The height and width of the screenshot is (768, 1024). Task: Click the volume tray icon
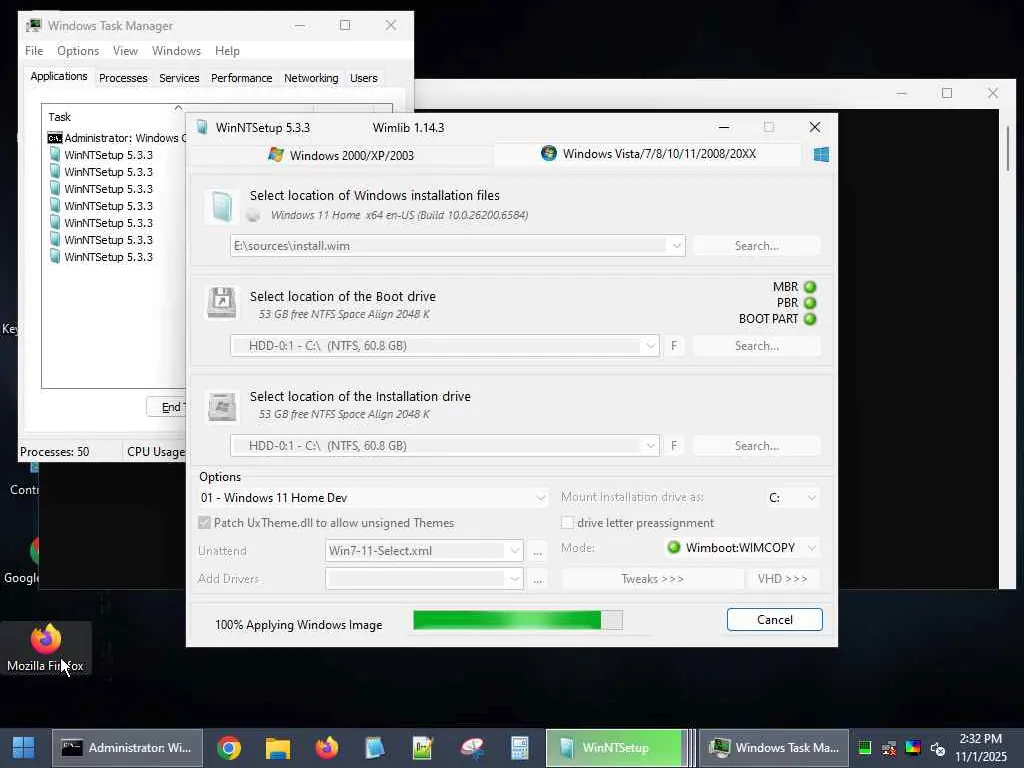[937, 748]
